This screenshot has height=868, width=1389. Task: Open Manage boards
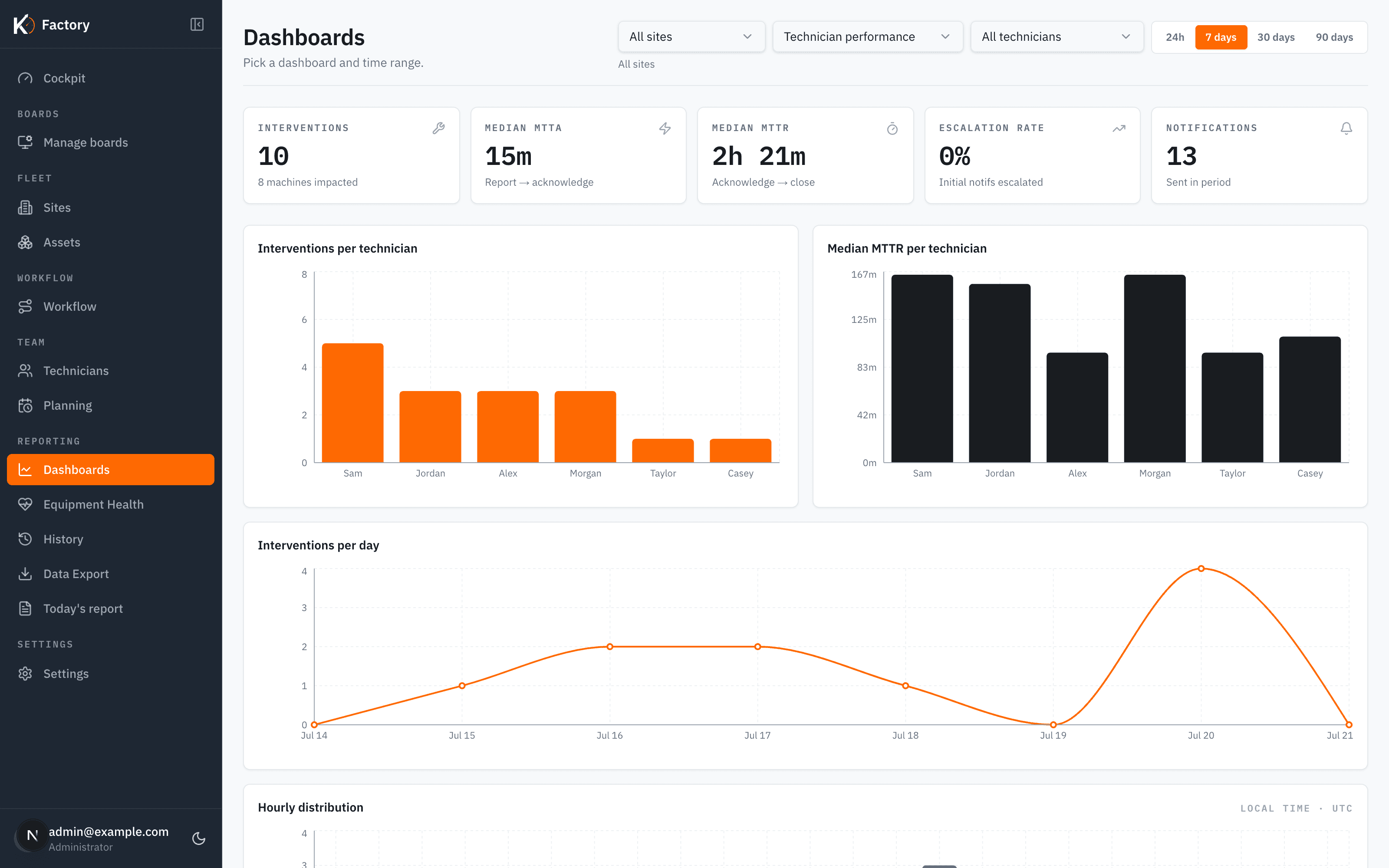pos(110,142)
